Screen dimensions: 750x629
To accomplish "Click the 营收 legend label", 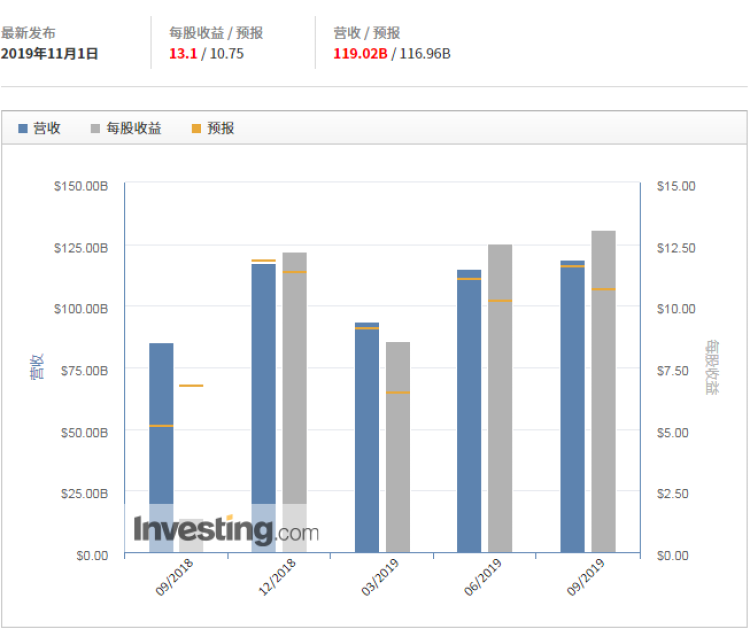I will [x=47, y=128].
